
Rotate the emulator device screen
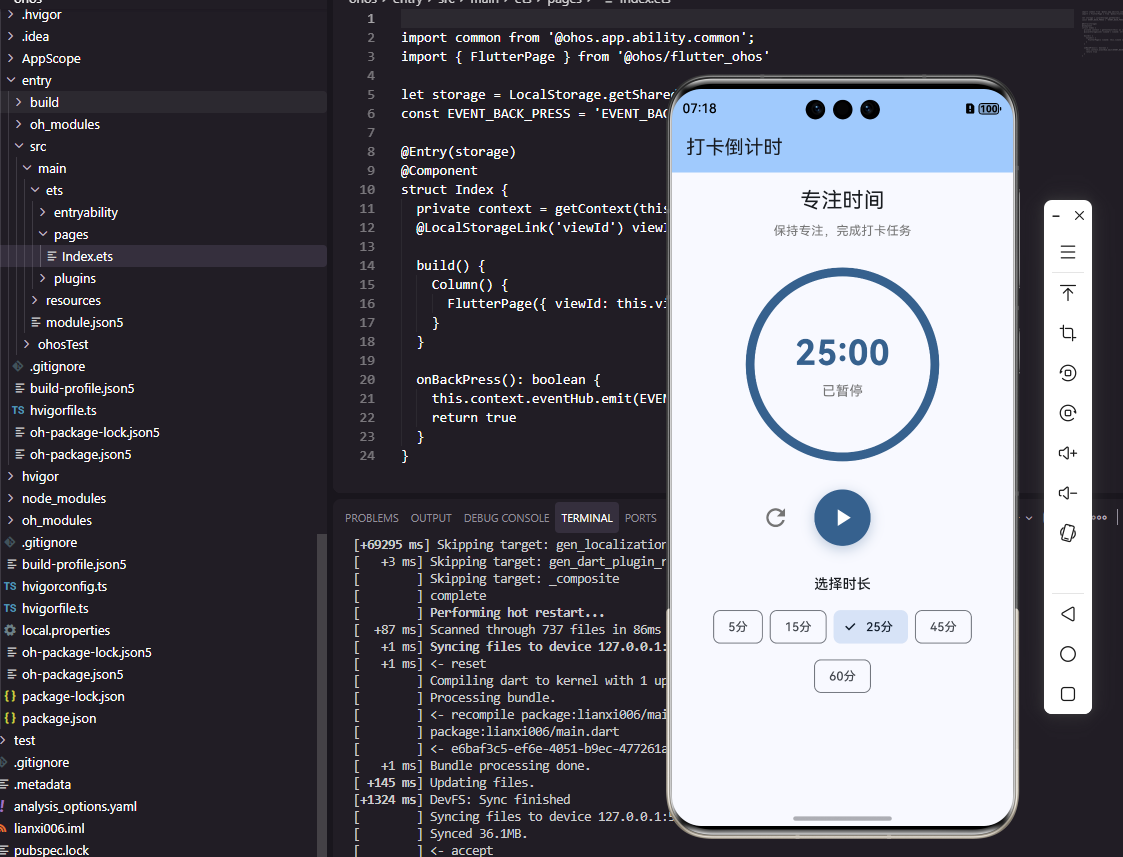coord(1068,533)
